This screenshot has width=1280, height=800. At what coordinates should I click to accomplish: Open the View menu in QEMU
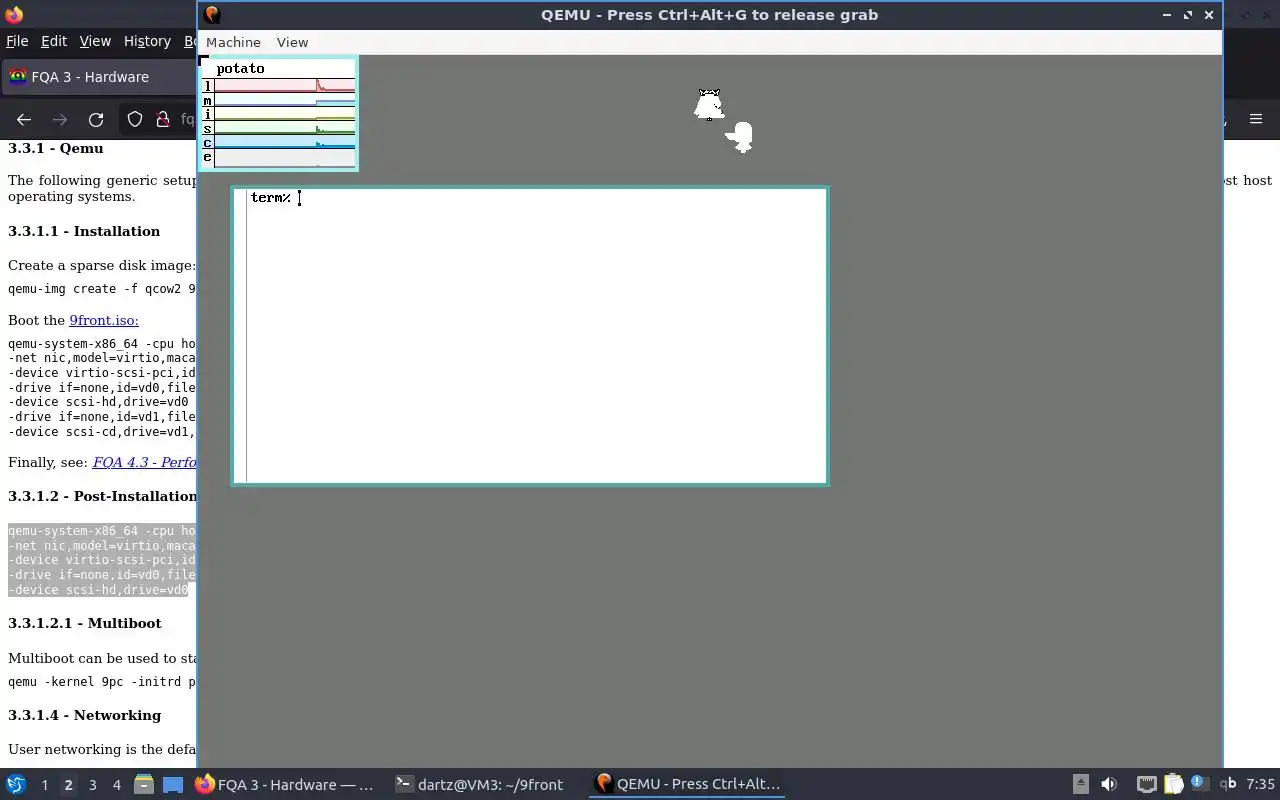click(x=292, y=42)
